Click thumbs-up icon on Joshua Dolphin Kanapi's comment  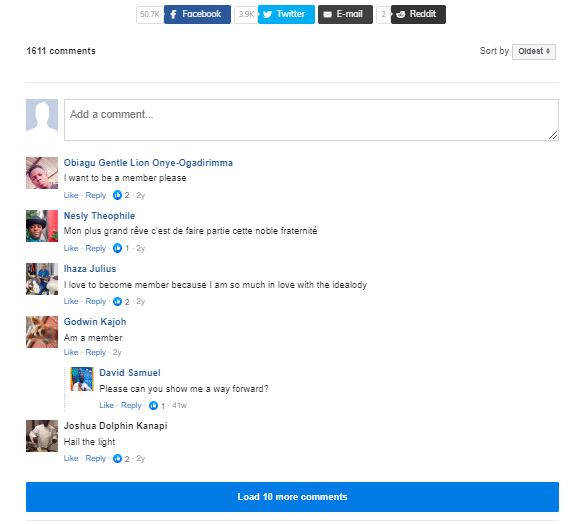coord(117,458)
